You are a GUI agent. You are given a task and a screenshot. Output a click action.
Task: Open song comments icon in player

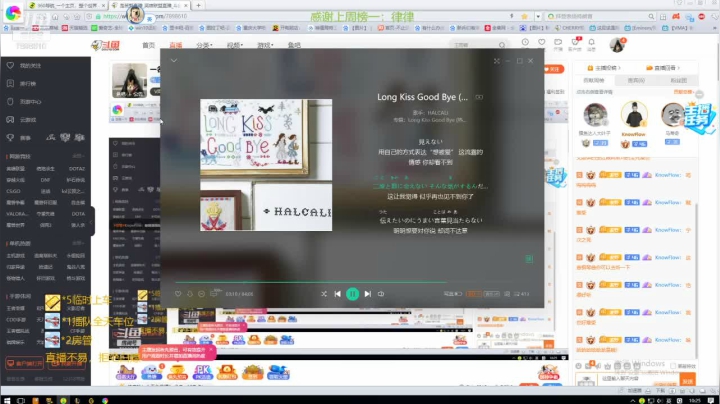214,293
